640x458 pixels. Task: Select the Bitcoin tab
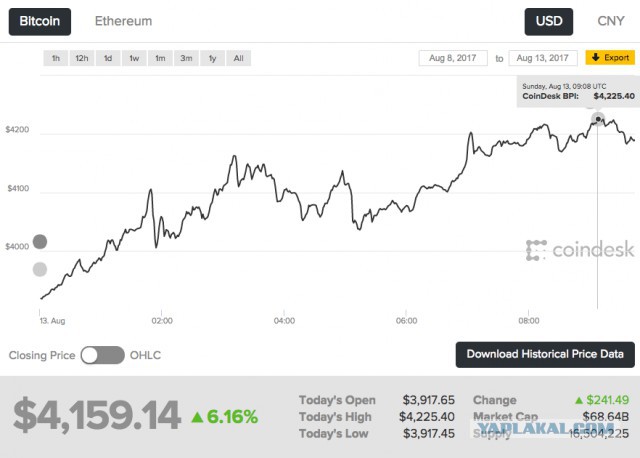[x=40, y=22]
